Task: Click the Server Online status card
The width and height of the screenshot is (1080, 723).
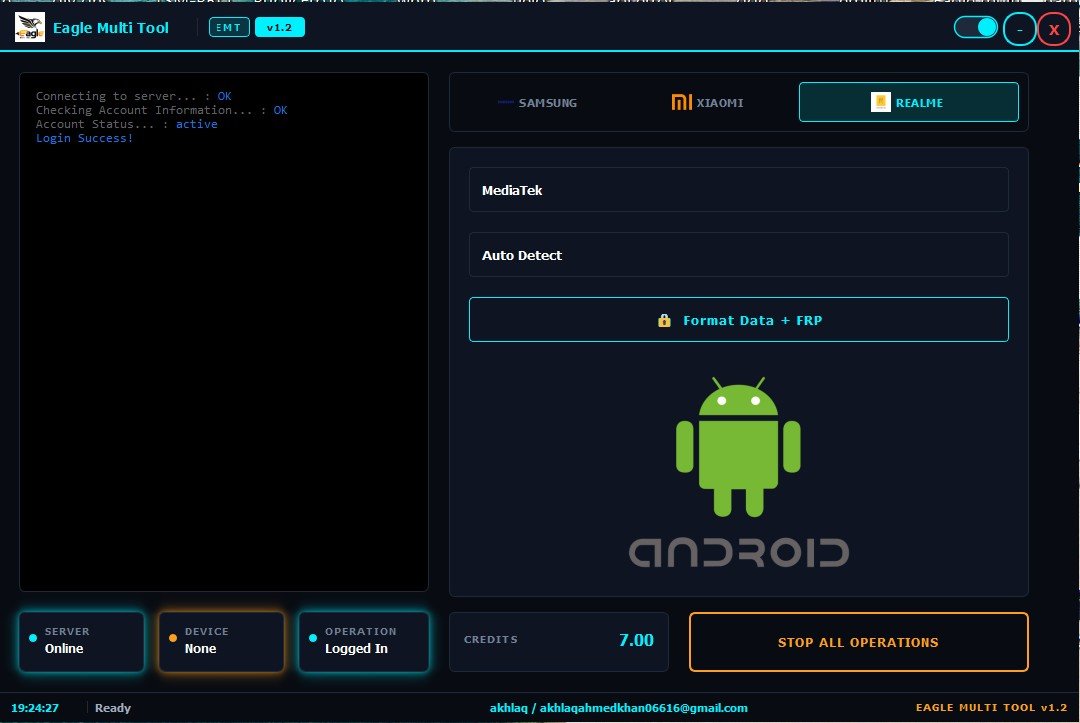Action: [81, 641]
